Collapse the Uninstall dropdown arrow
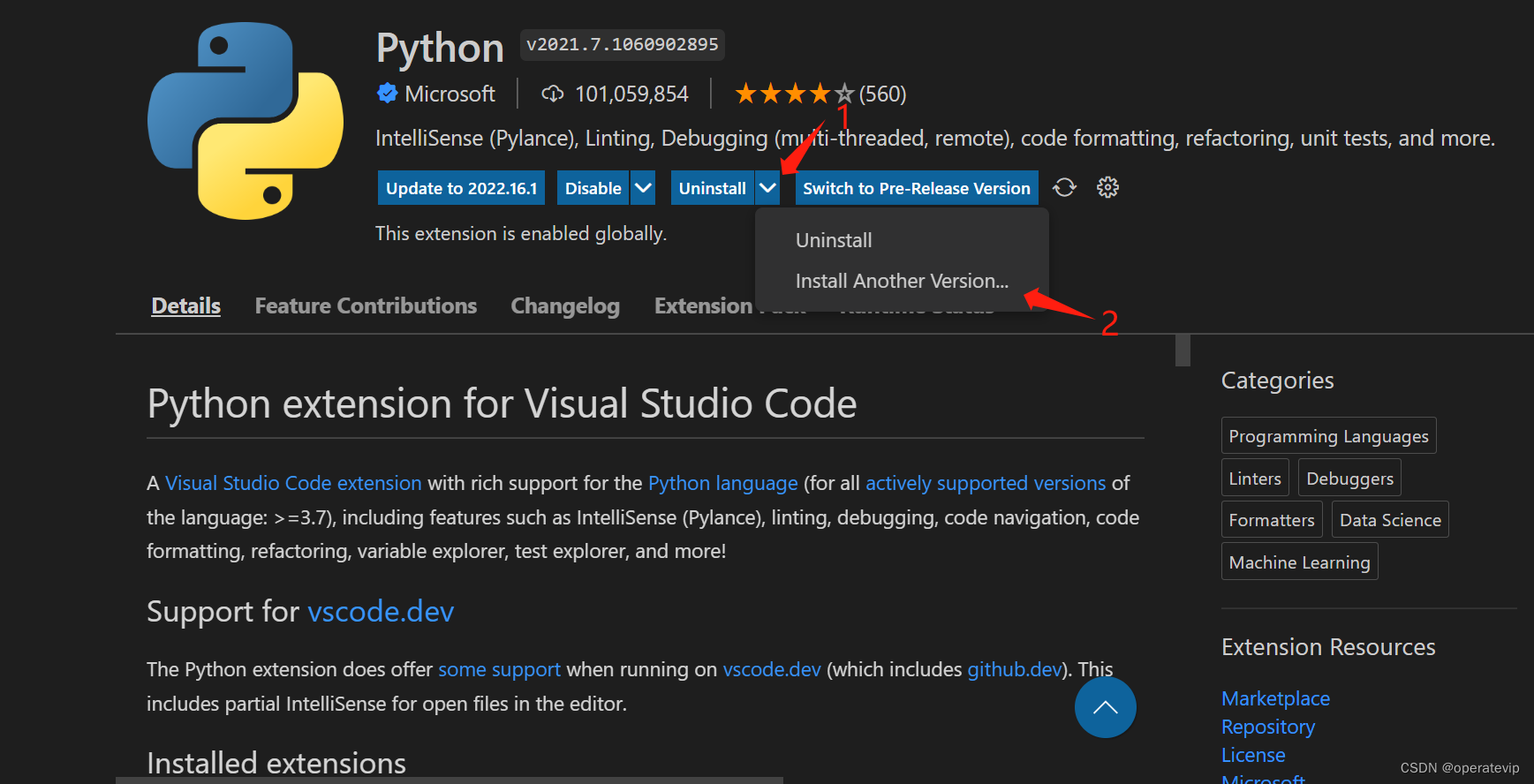This screenshot has width=1534, height=784. pyautogui.click(x=767, y=188)
